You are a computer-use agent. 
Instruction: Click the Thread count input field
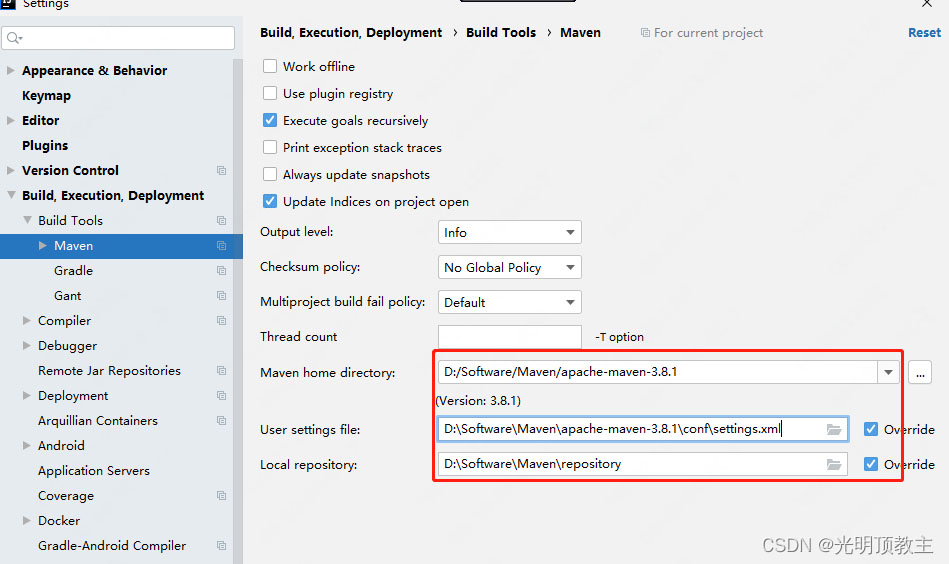click(x=510, y=337)
